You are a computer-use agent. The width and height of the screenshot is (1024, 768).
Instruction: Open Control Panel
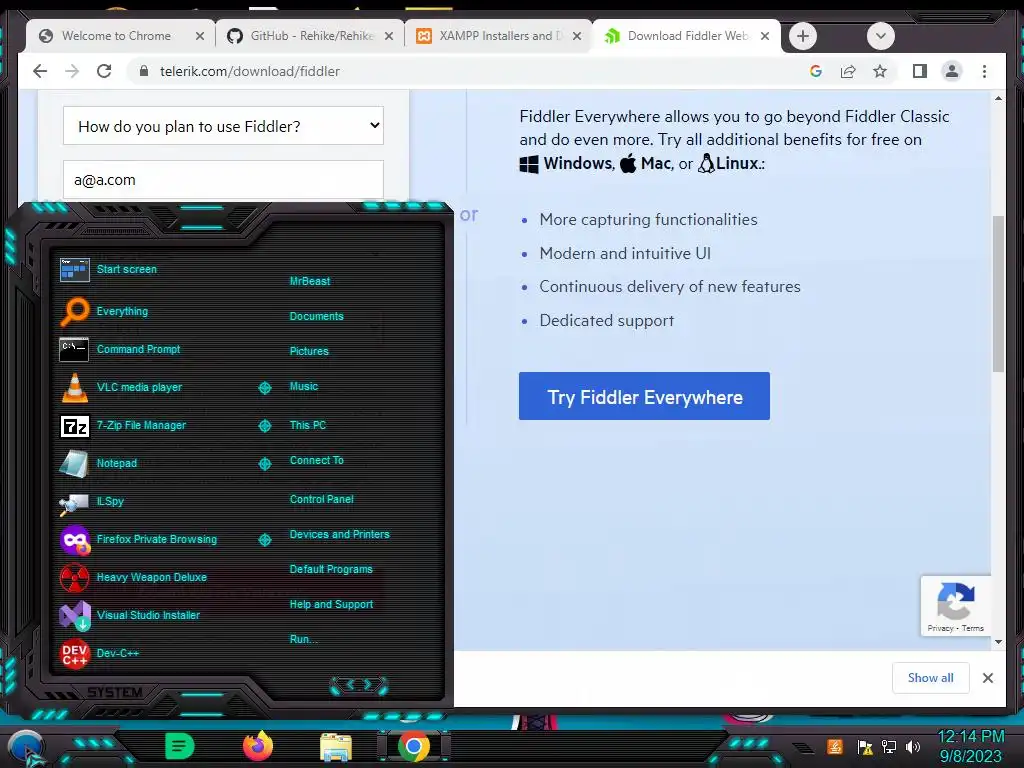(x=321, y=500)
